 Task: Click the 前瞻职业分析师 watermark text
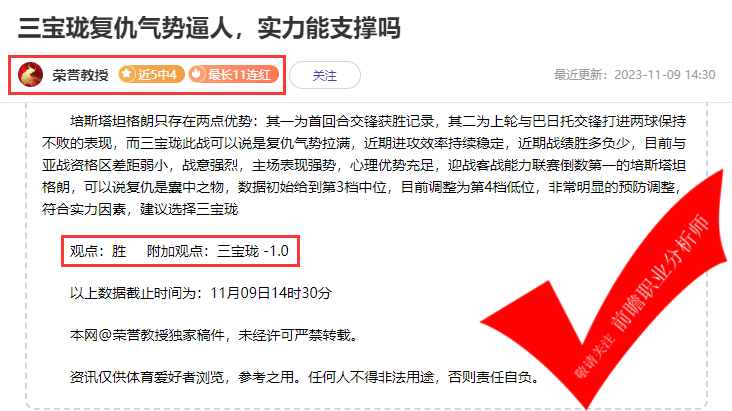(659, 273)
